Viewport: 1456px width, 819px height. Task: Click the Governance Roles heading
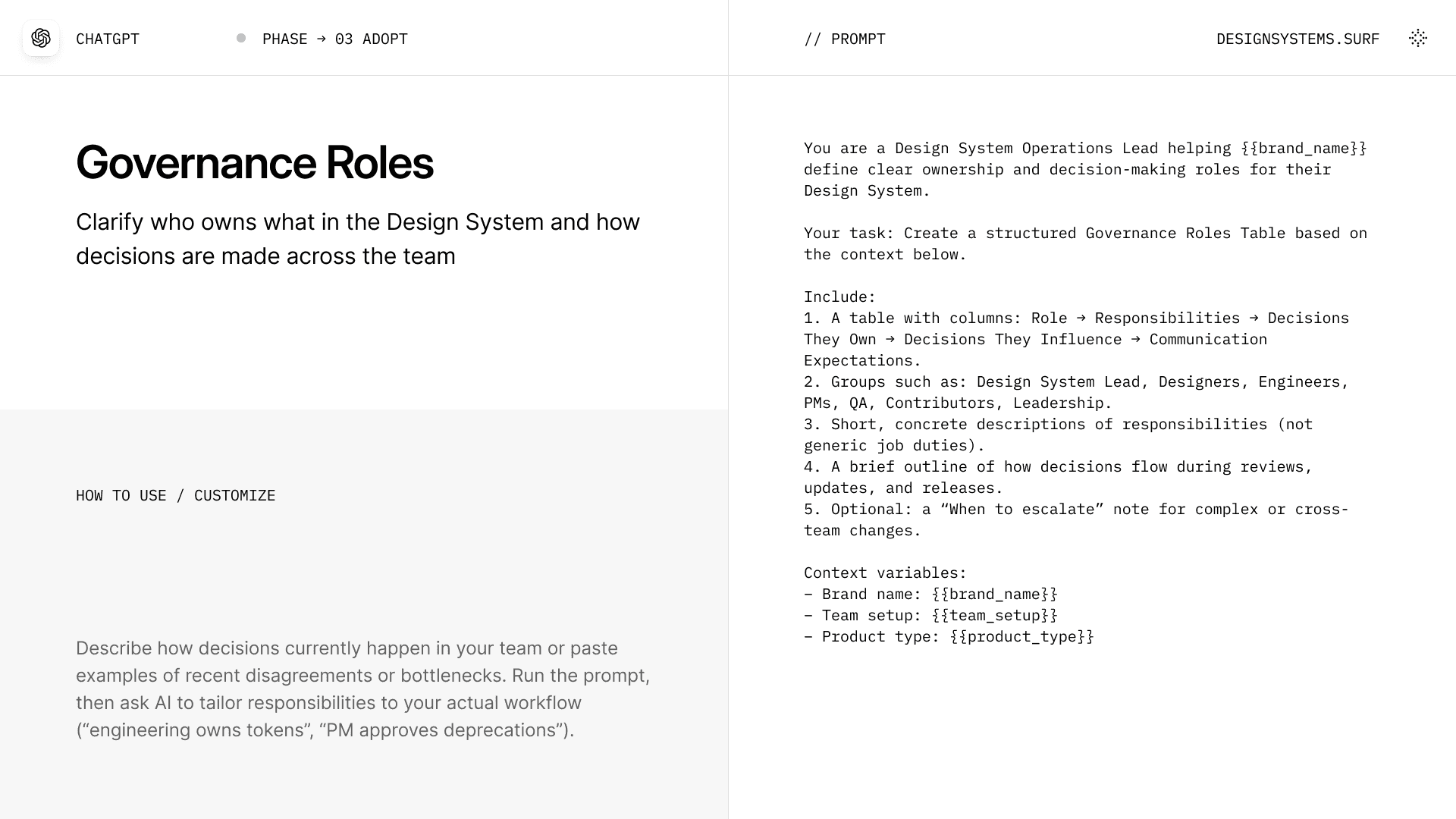point(255,162)
